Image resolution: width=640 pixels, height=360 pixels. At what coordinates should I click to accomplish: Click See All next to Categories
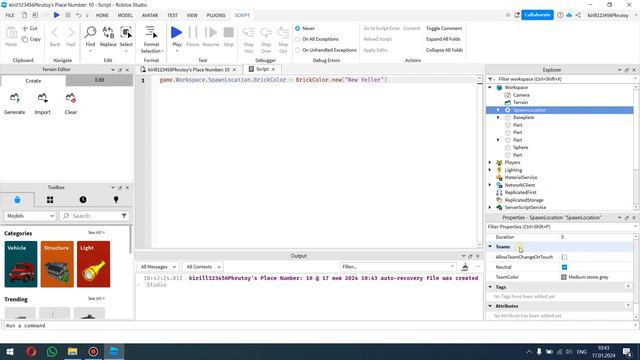tap(96, 233)
